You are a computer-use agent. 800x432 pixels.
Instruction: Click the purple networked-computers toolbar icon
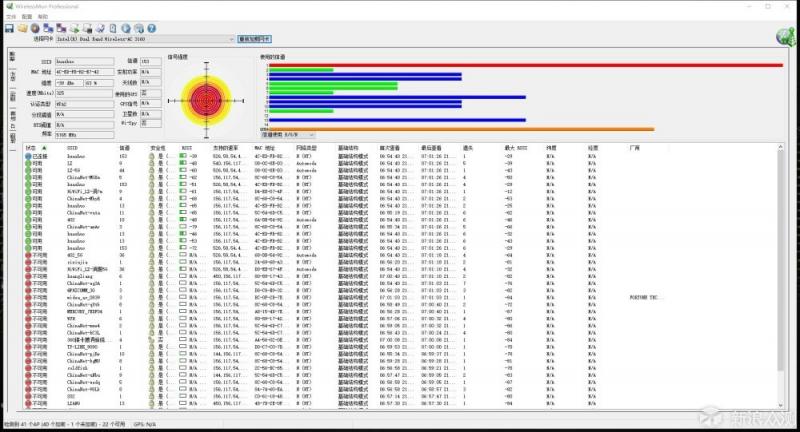[x=61, y=28]
